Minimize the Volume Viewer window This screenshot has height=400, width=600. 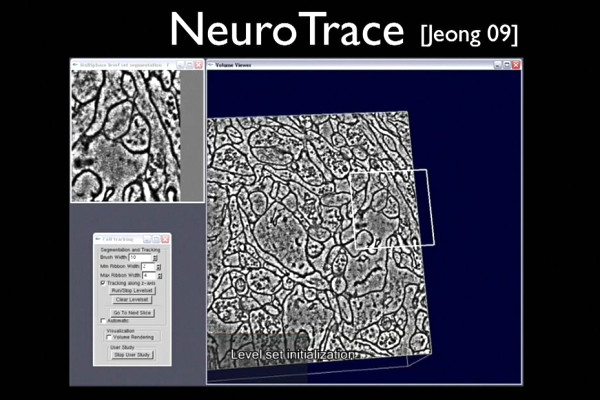click(x=499, y=64)
